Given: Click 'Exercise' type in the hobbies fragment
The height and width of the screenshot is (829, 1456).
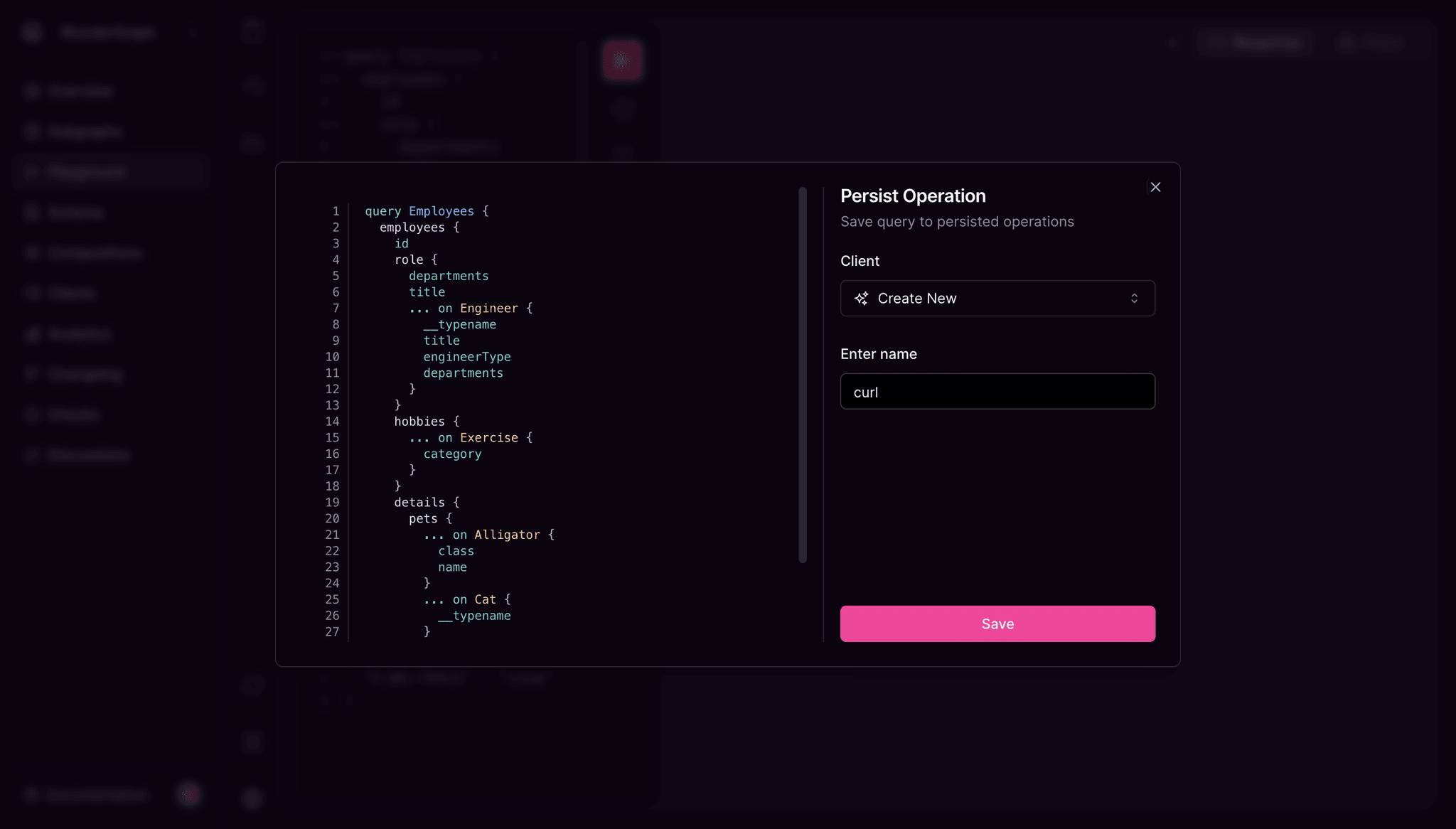Looking at the screenshot, I should pyautogui.click(x=488, y=438).
